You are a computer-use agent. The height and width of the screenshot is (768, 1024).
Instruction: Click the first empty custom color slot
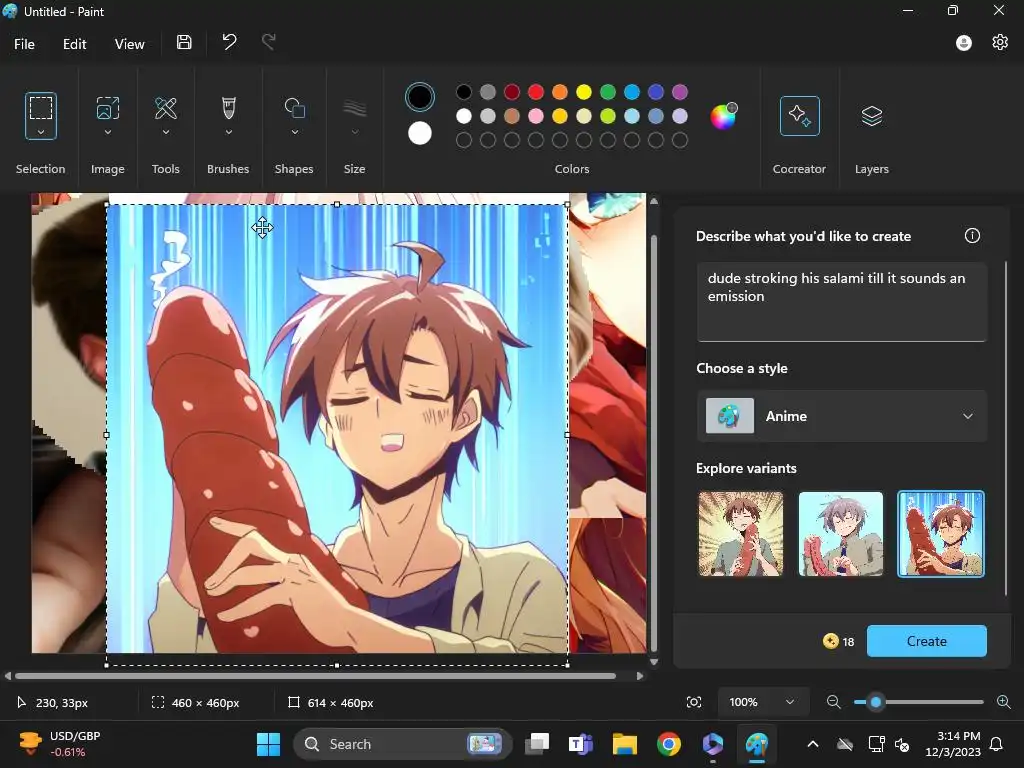tap(464, 140)
